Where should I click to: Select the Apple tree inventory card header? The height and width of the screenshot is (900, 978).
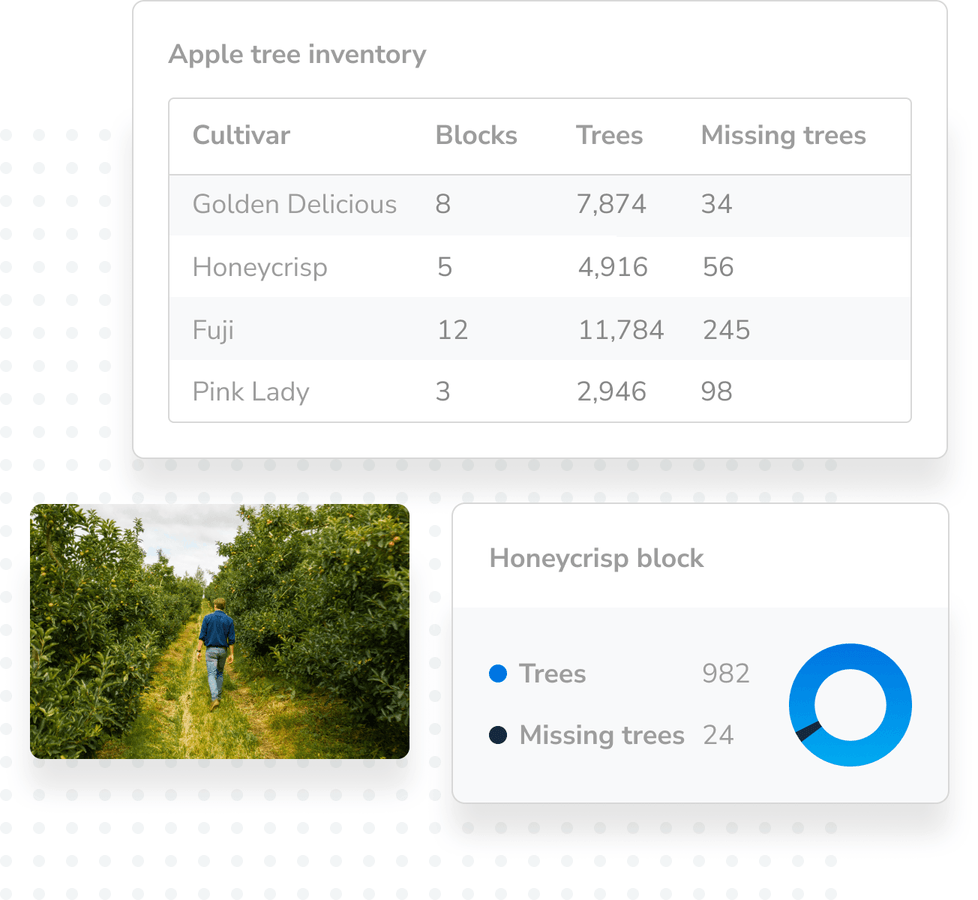297,55
